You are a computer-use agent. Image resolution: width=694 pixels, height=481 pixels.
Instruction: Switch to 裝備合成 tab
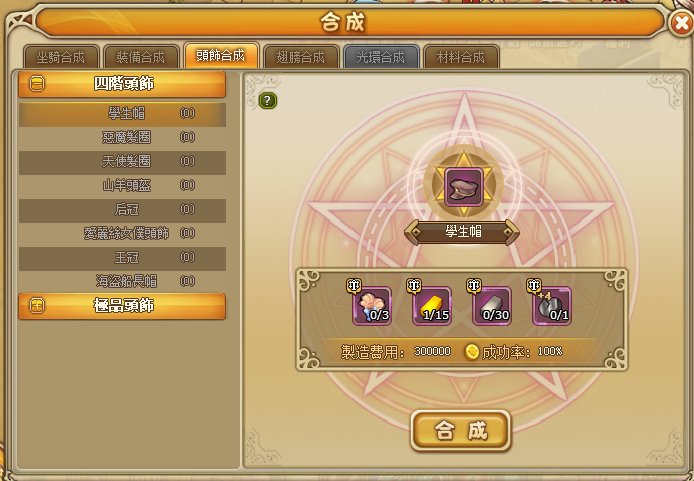(141, 57)
